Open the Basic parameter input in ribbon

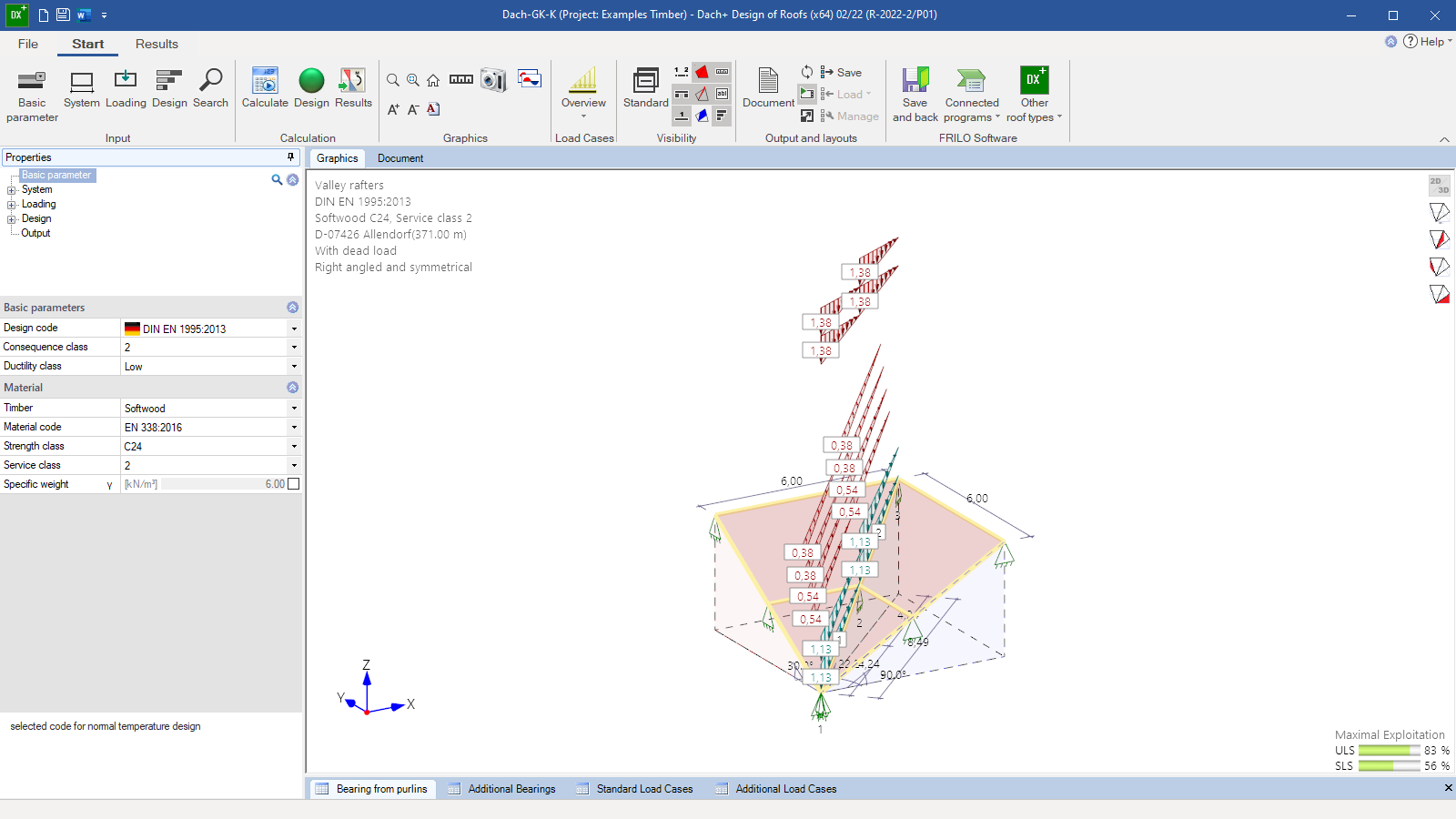pos(32,95)
